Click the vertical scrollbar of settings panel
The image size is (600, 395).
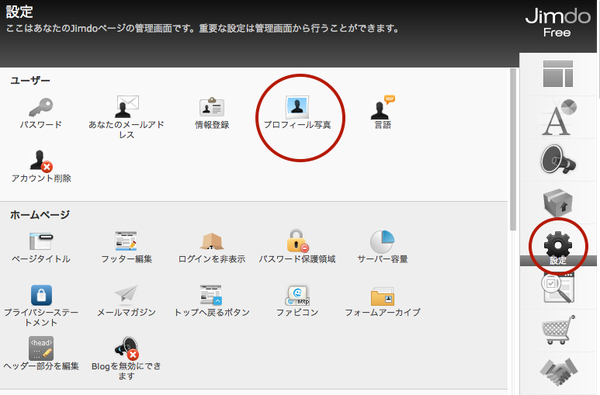[x=513, y=150]
